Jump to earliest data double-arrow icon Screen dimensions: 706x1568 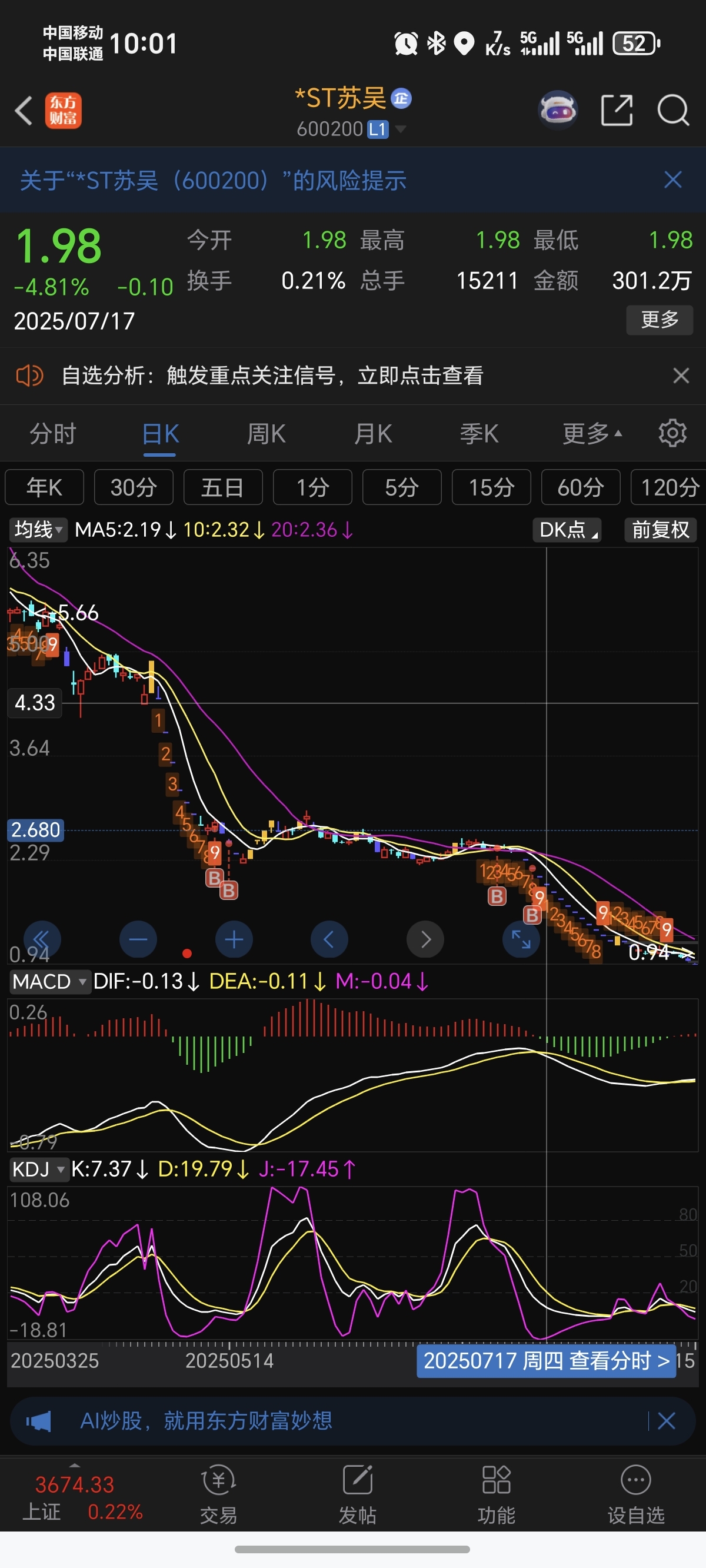tap(42, 939)
